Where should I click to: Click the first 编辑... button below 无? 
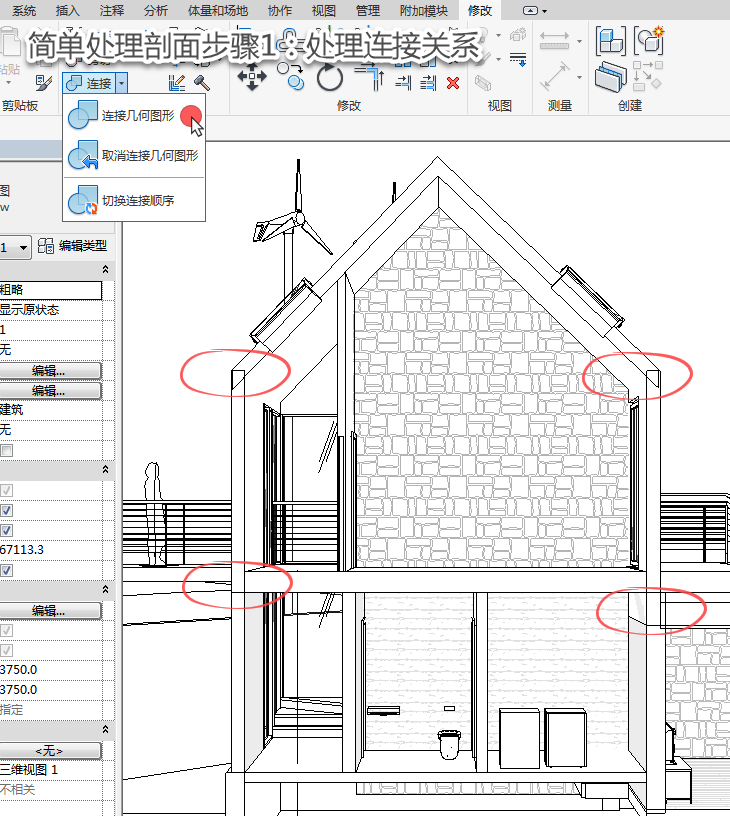50,371
